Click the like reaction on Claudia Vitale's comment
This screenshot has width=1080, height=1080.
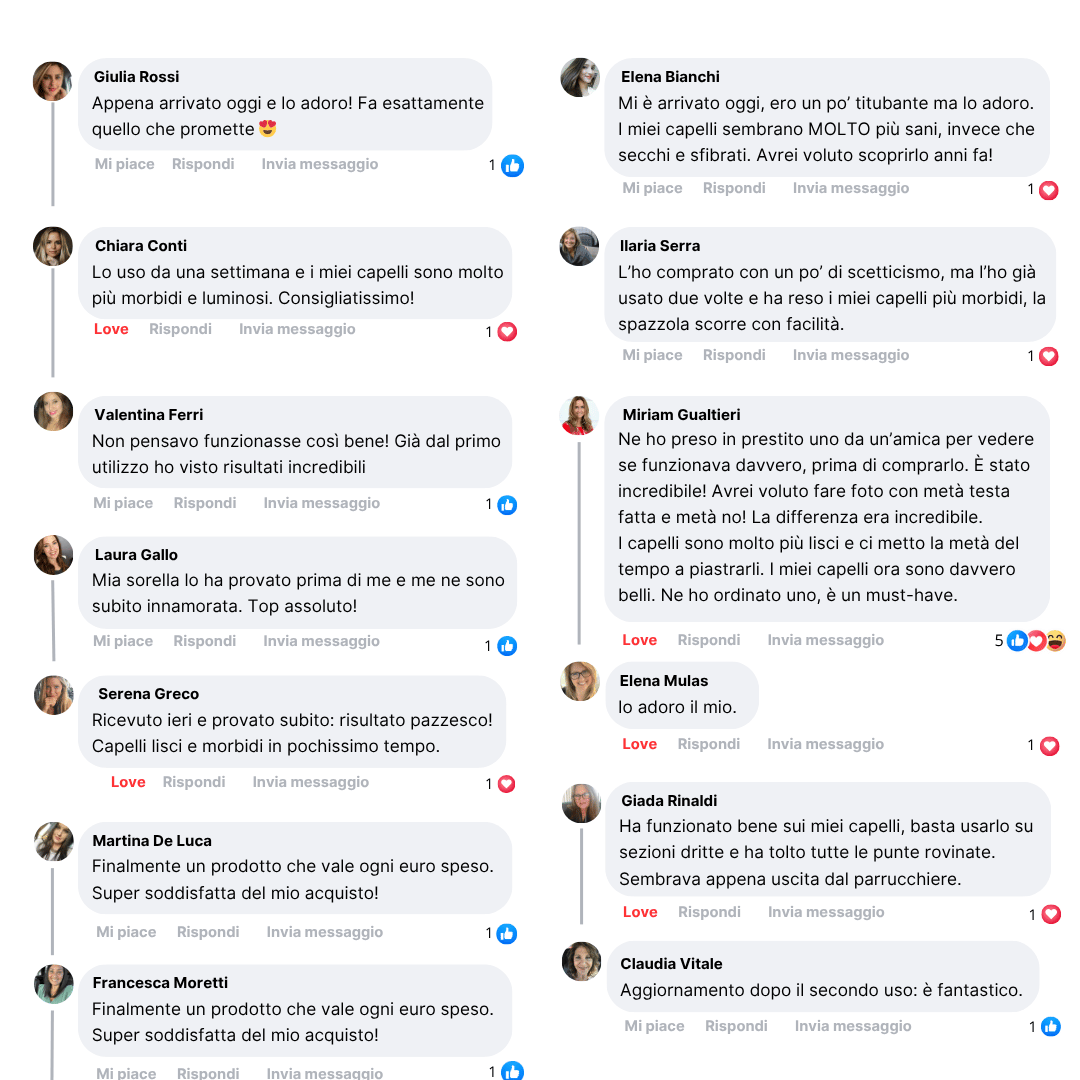click(1050, 1027)
